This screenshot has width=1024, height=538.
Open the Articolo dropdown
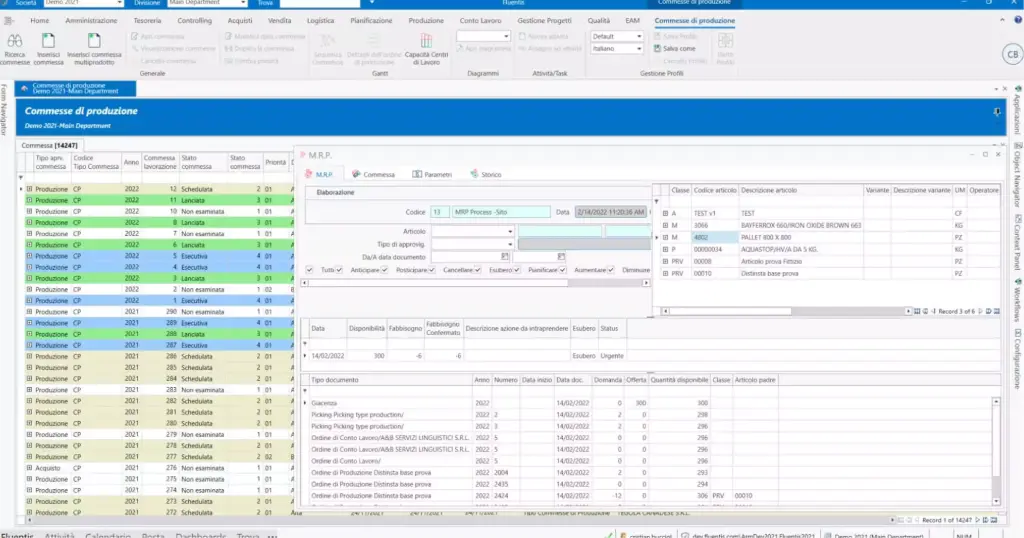click(x=509, y=232)
